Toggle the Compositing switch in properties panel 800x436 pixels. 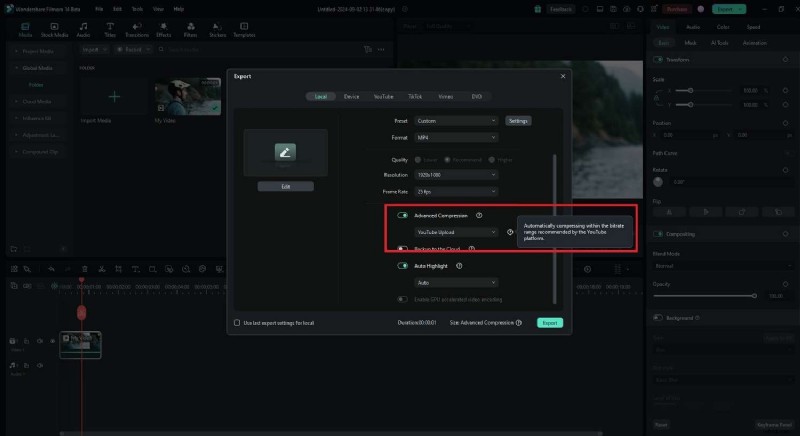click(x=658, y=234)
